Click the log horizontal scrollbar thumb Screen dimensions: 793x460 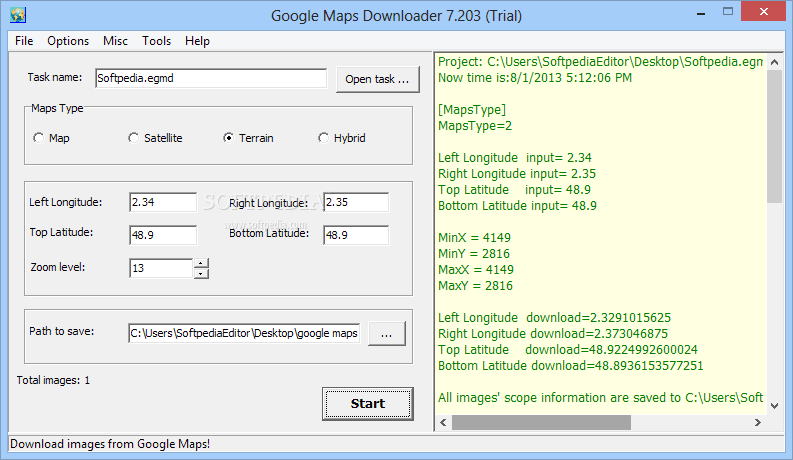[541, 423]
